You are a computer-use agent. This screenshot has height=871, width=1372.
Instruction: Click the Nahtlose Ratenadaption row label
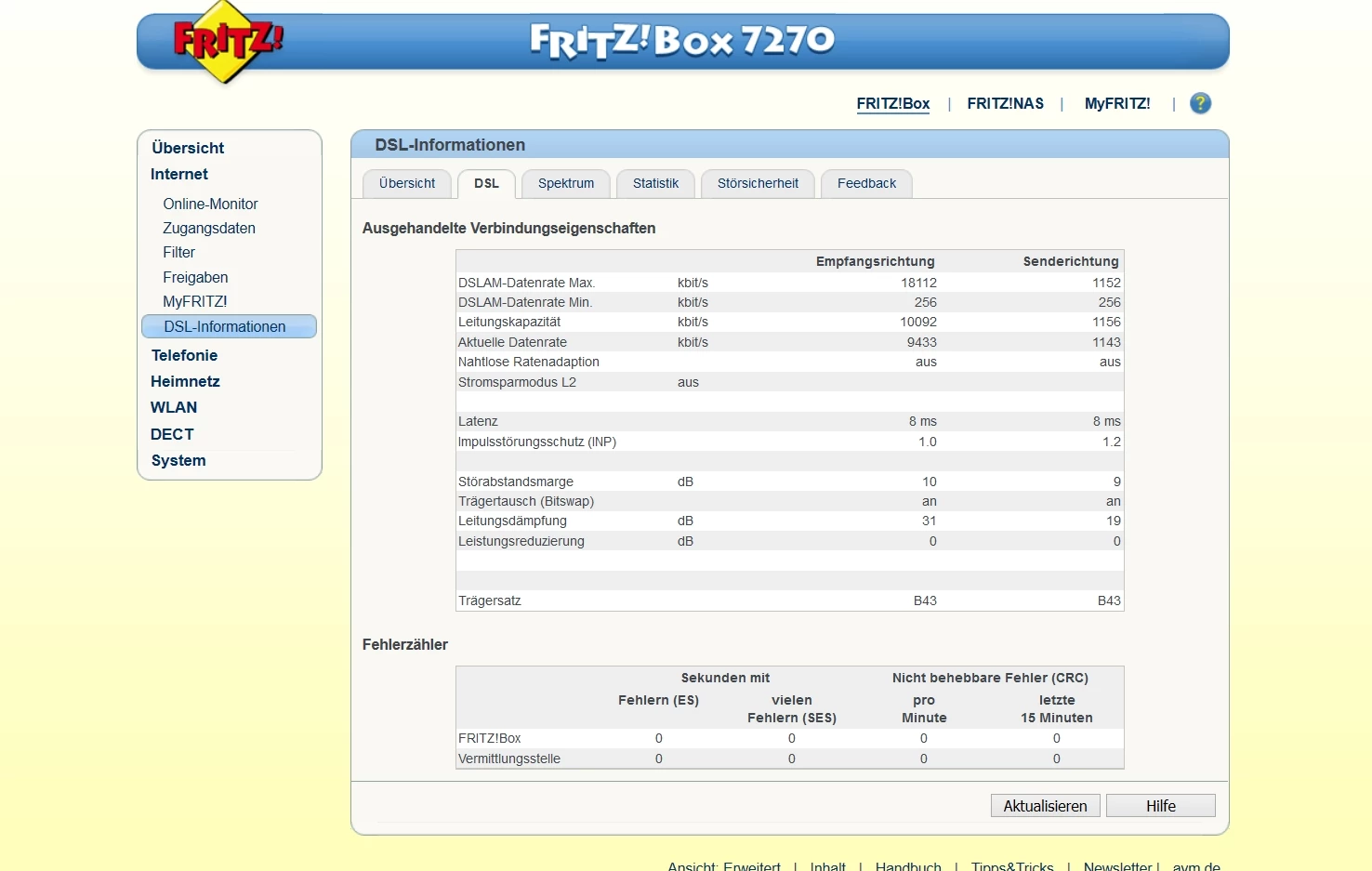[x=529, y=362]
